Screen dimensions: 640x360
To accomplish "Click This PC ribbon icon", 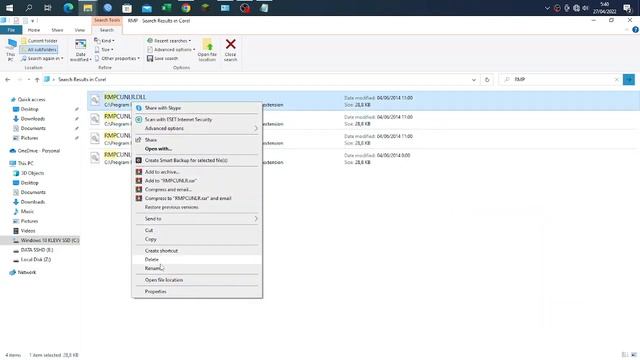I will click(x=11, y=44).
